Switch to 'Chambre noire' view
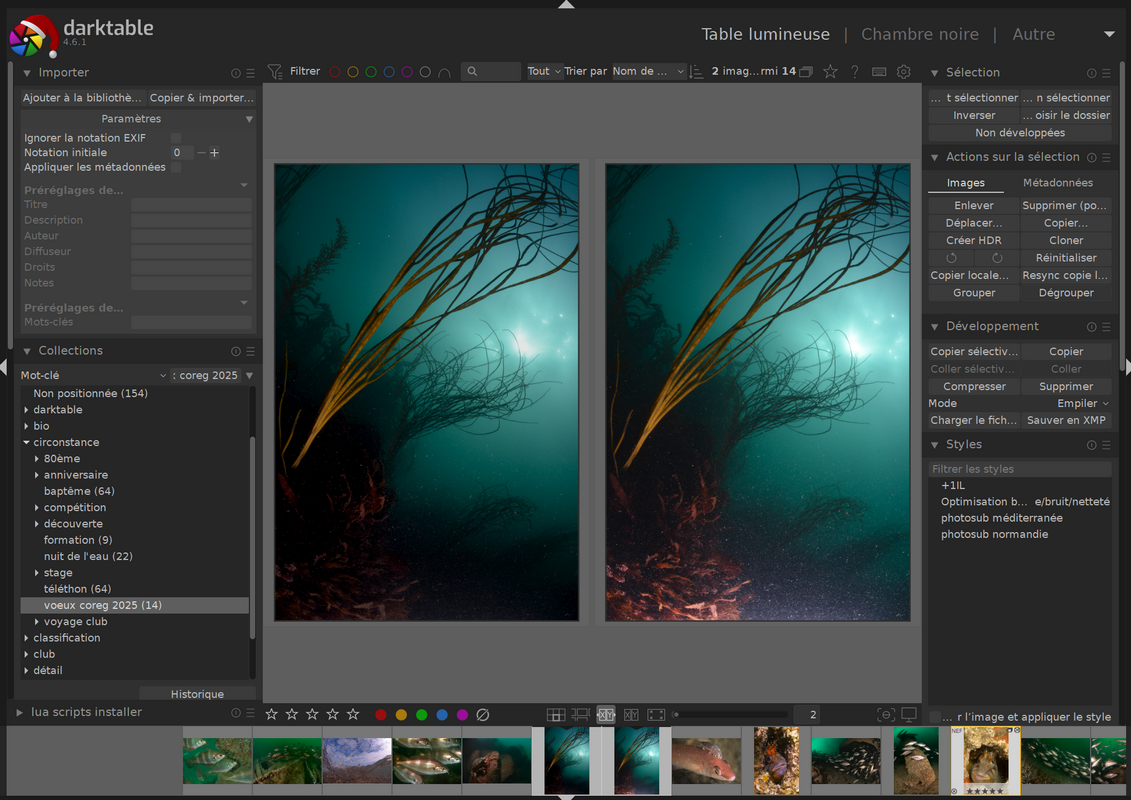The width and height of the screenshot is (1131, 800). (x=919, y=34)
